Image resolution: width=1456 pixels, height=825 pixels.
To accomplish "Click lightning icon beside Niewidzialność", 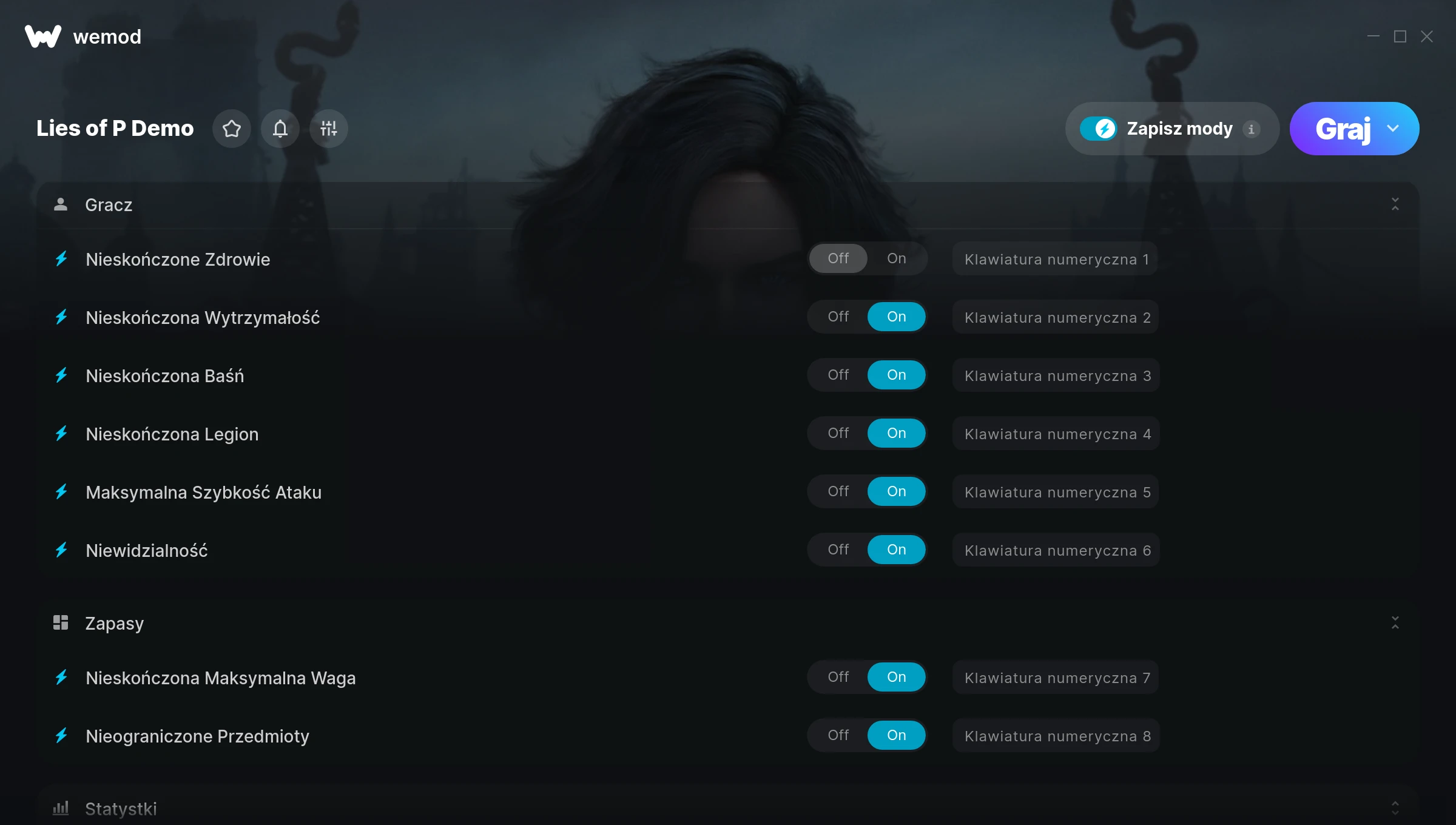I will (61, 550).
